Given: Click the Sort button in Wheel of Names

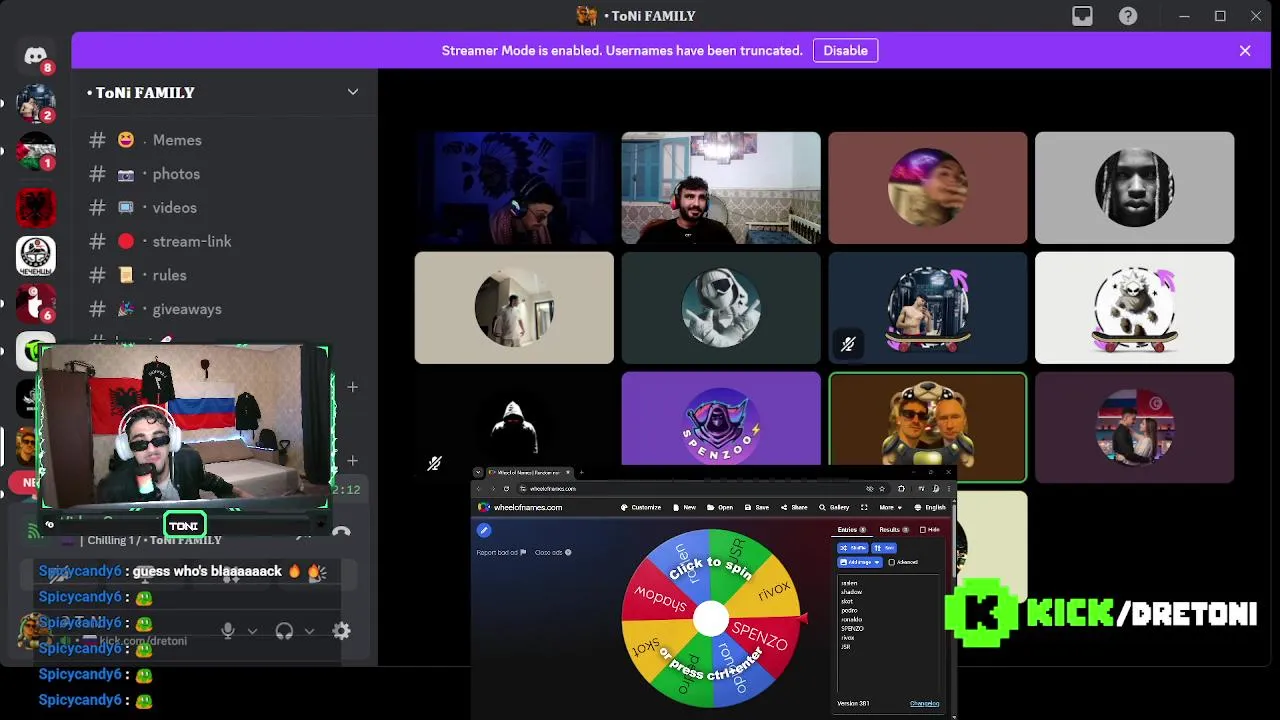Looking at the screenshot, I should [884, 548].
